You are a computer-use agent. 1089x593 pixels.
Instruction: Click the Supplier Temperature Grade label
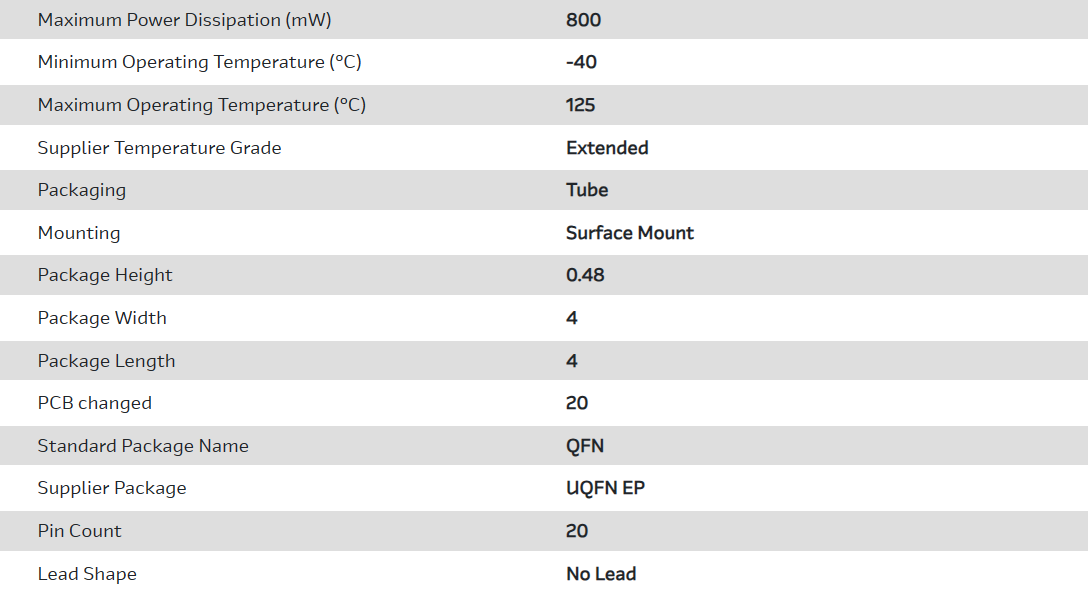coord(159,148)
